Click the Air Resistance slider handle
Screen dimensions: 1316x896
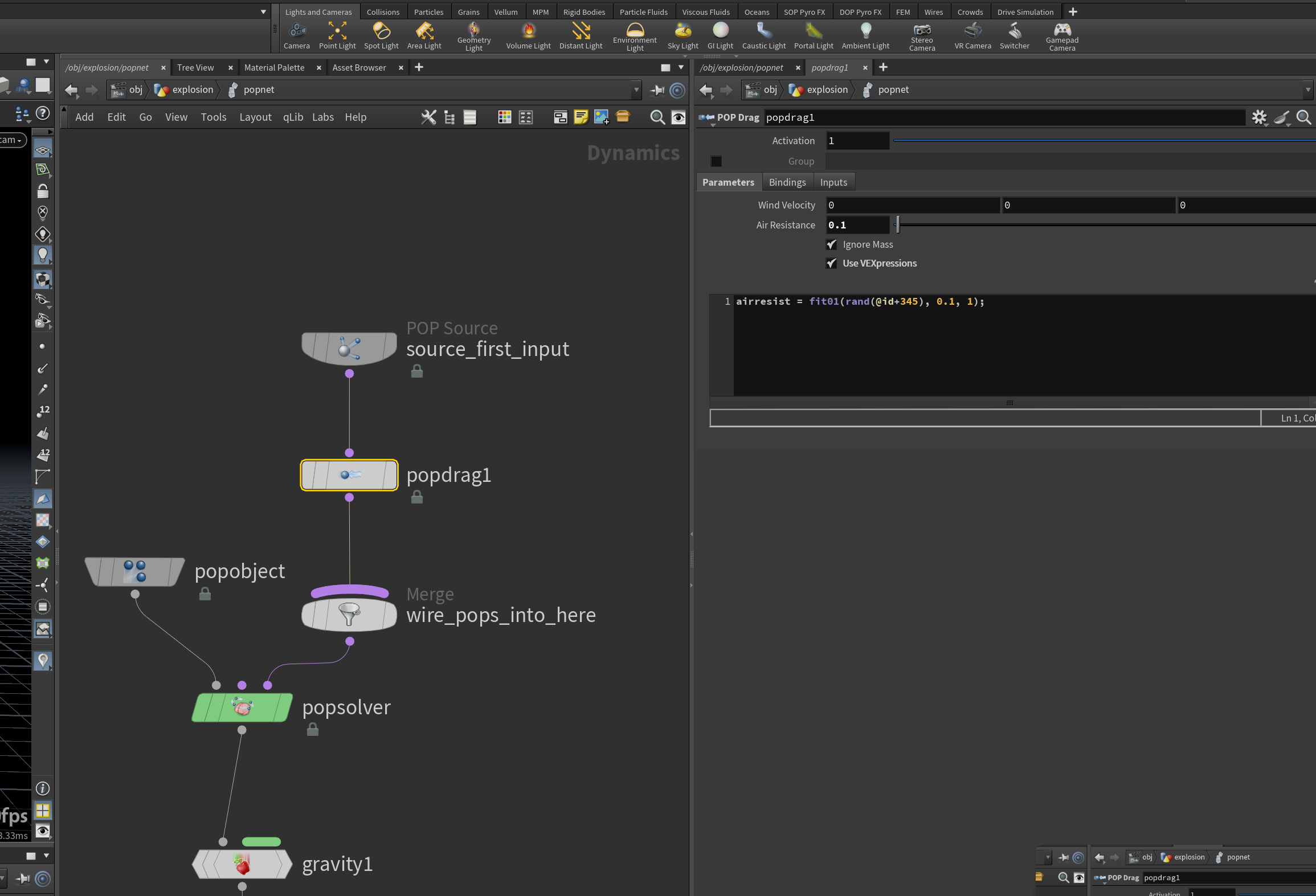897,225
